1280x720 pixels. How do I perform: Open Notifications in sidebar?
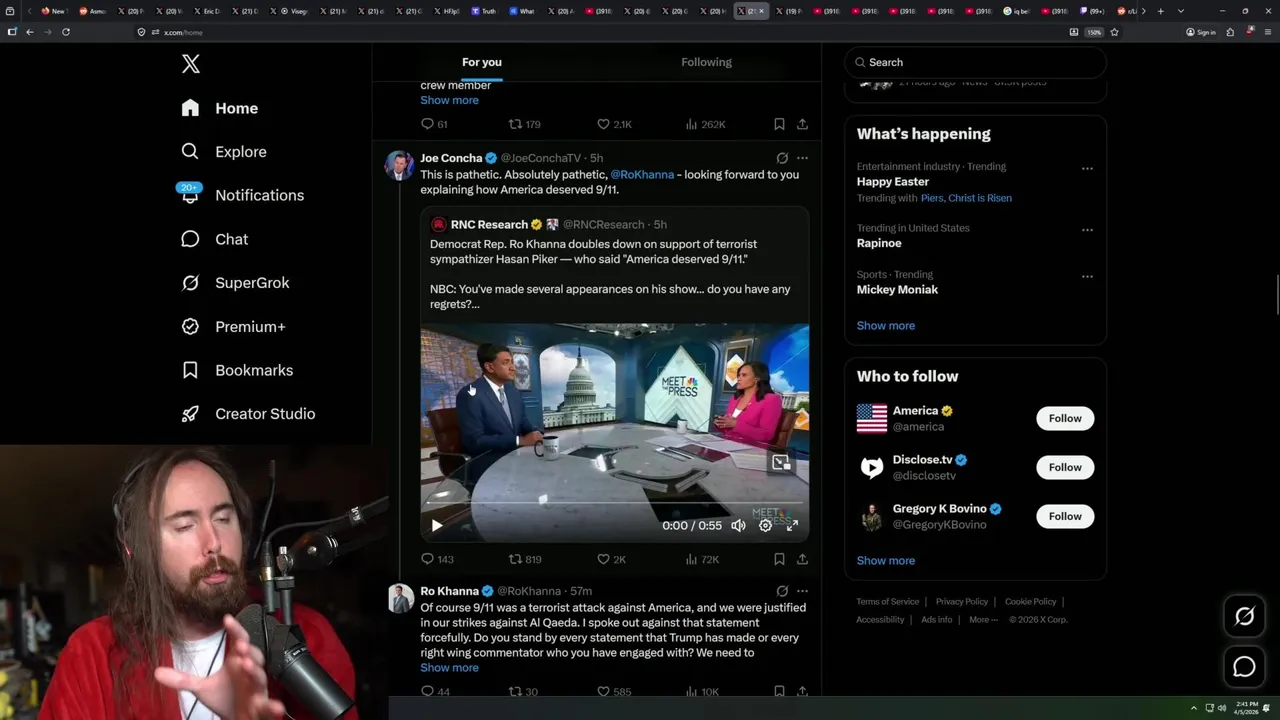(x=241, y=195)
